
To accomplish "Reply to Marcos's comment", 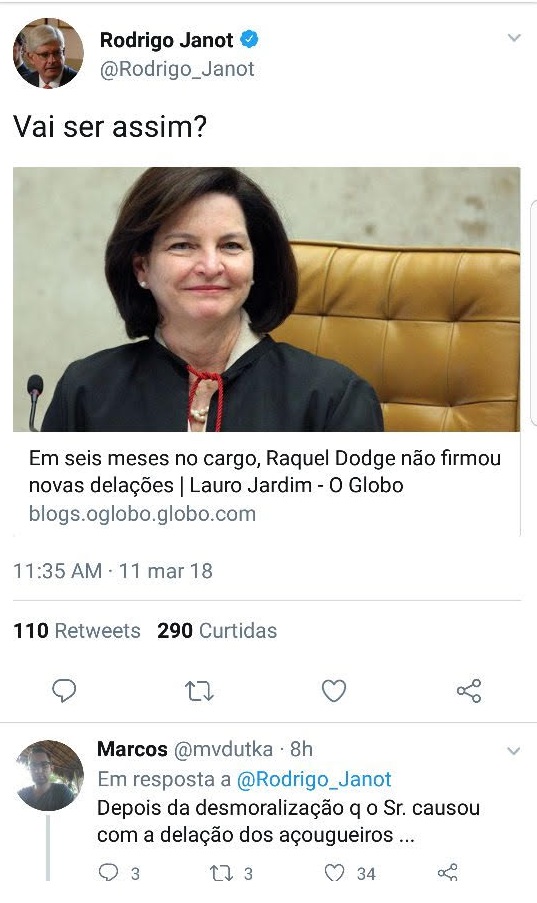I will (108, 873).
